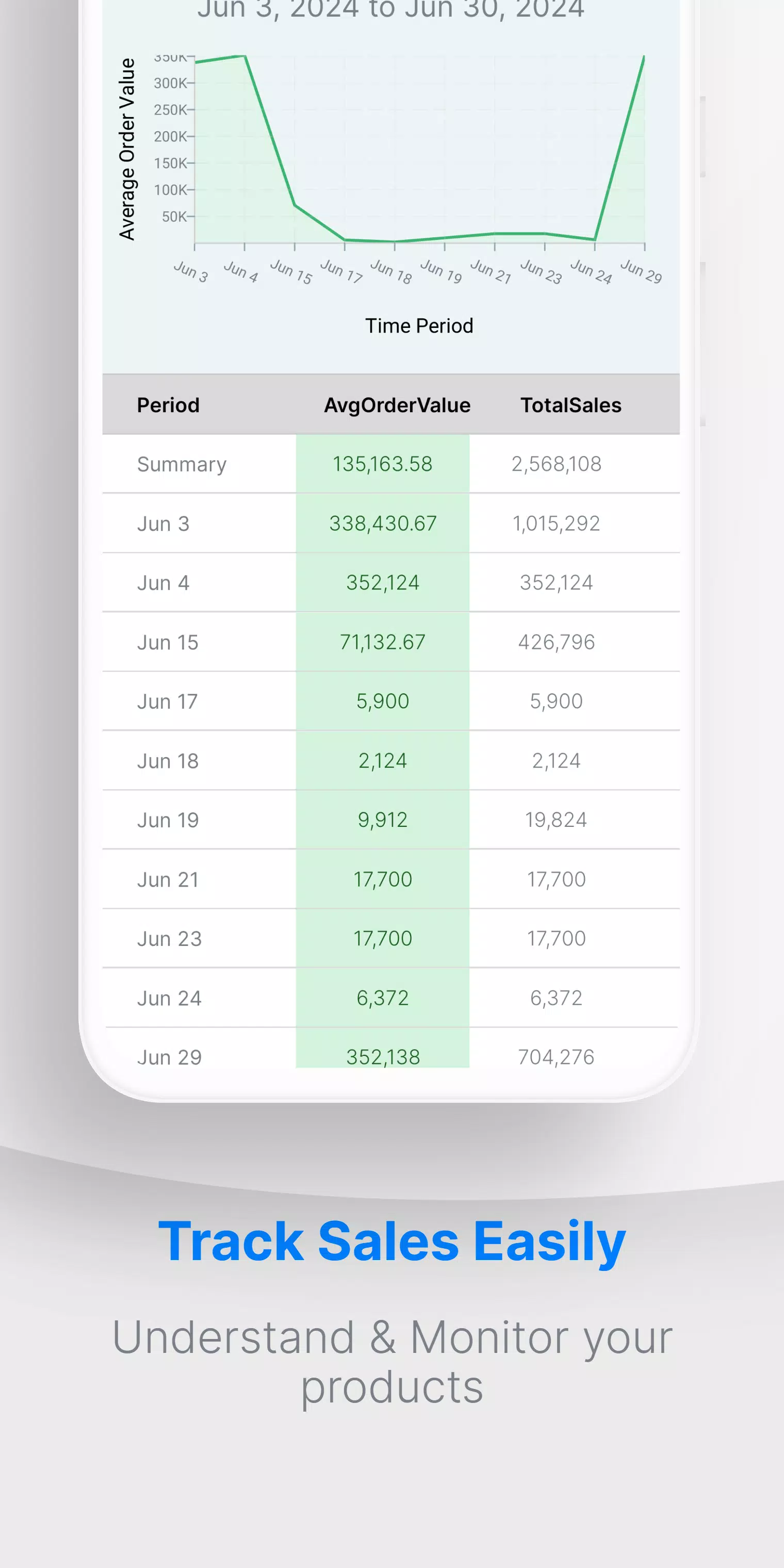Screen dimensions: 784x1568
Task: Select the Jun 4 period row
Action: (x=391, y=582)
